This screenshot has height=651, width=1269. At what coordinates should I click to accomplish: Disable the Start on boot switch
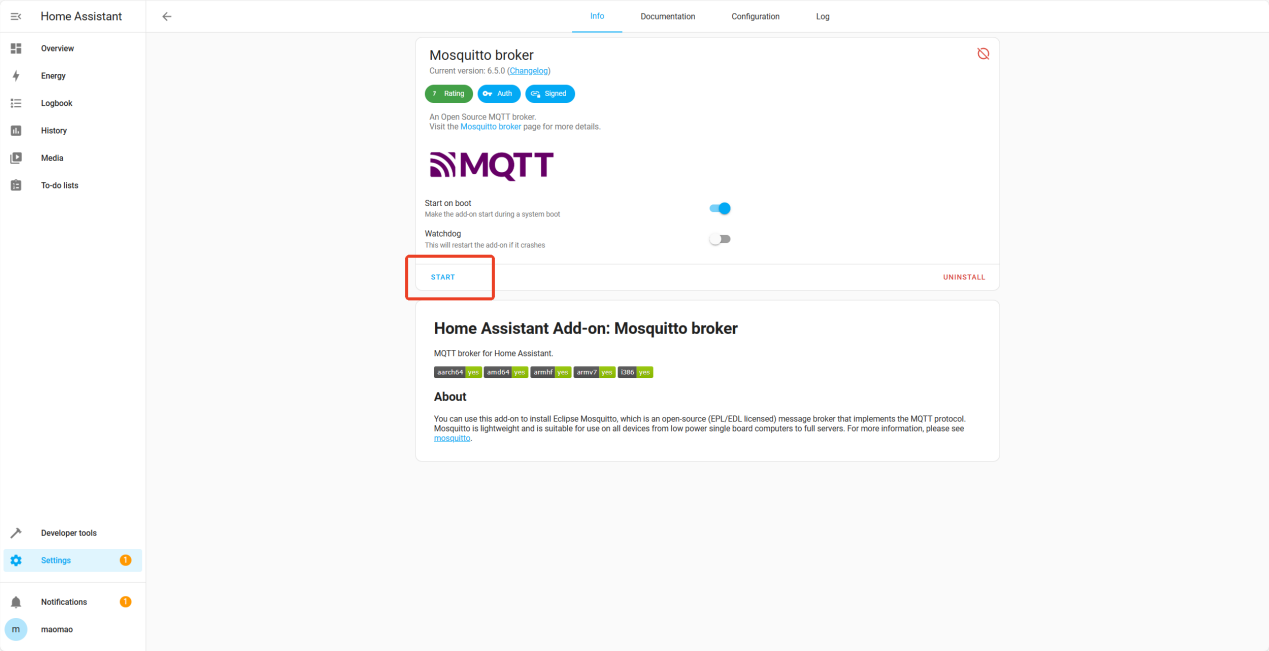pos(720,208)
